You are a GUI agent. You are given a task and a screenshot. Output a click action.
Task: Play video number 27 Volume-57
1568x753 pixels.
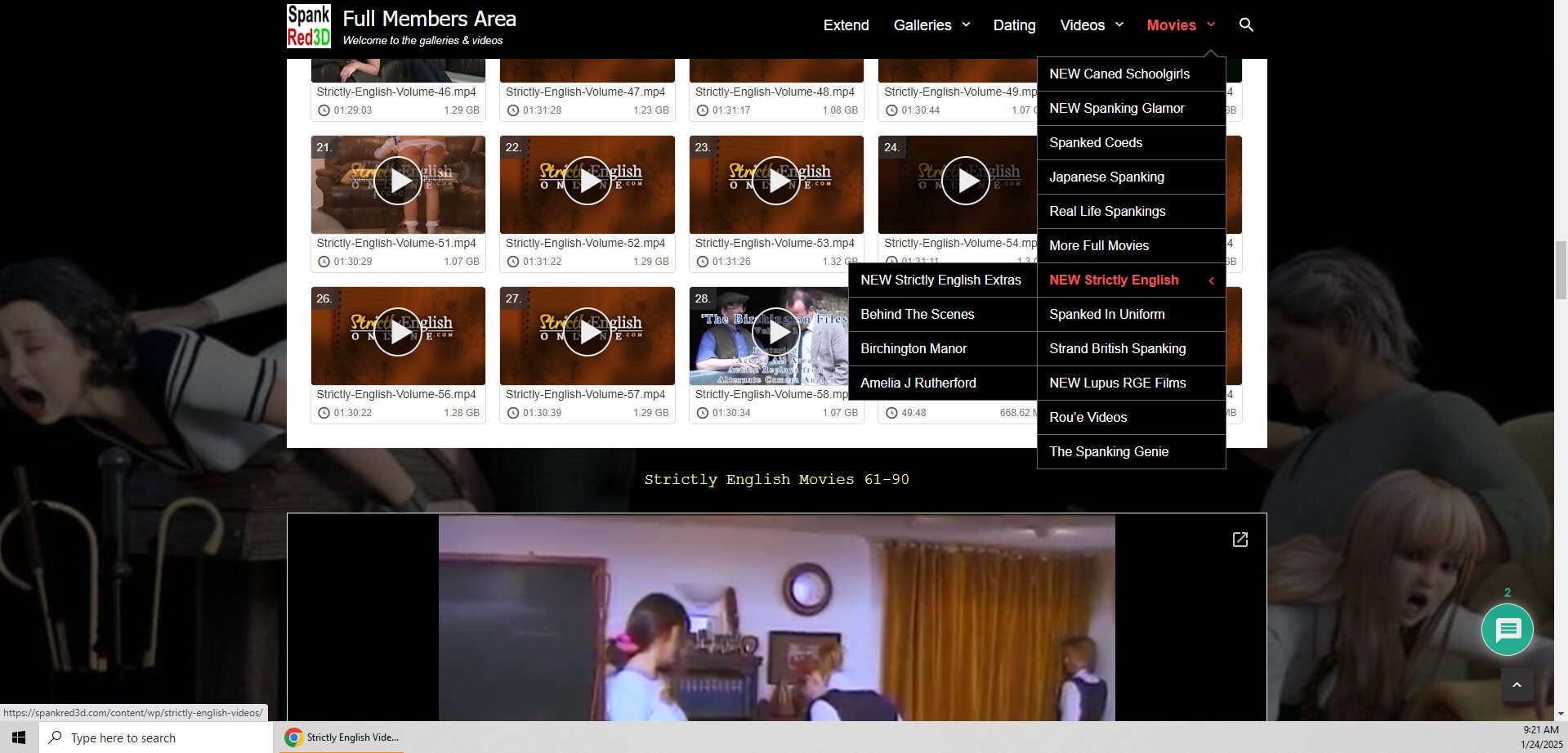(587, 332)
